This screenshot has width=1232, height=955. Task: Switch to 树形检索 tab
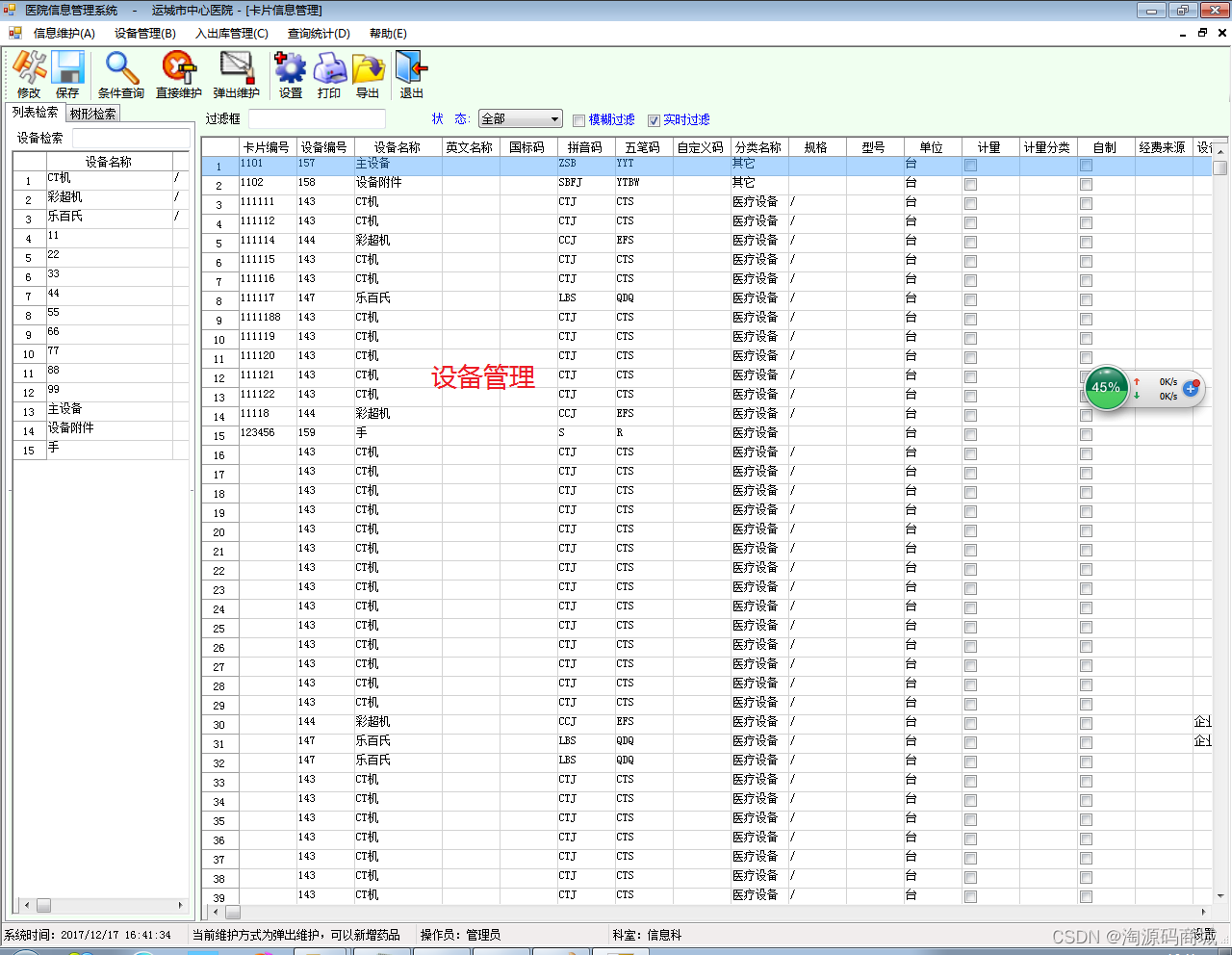(93, 114)
